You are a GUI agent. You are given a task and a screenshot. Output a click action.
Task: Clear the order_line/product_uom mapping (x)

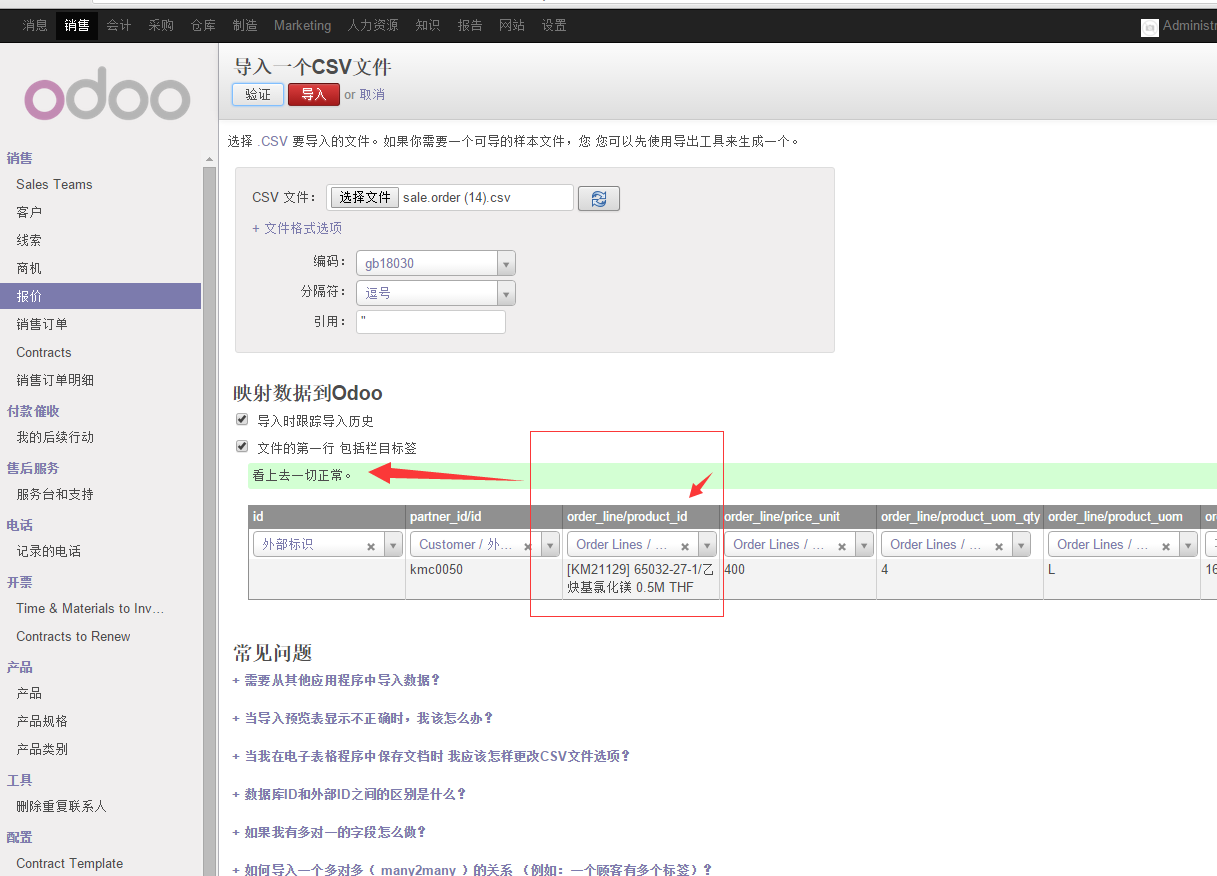1166,546
